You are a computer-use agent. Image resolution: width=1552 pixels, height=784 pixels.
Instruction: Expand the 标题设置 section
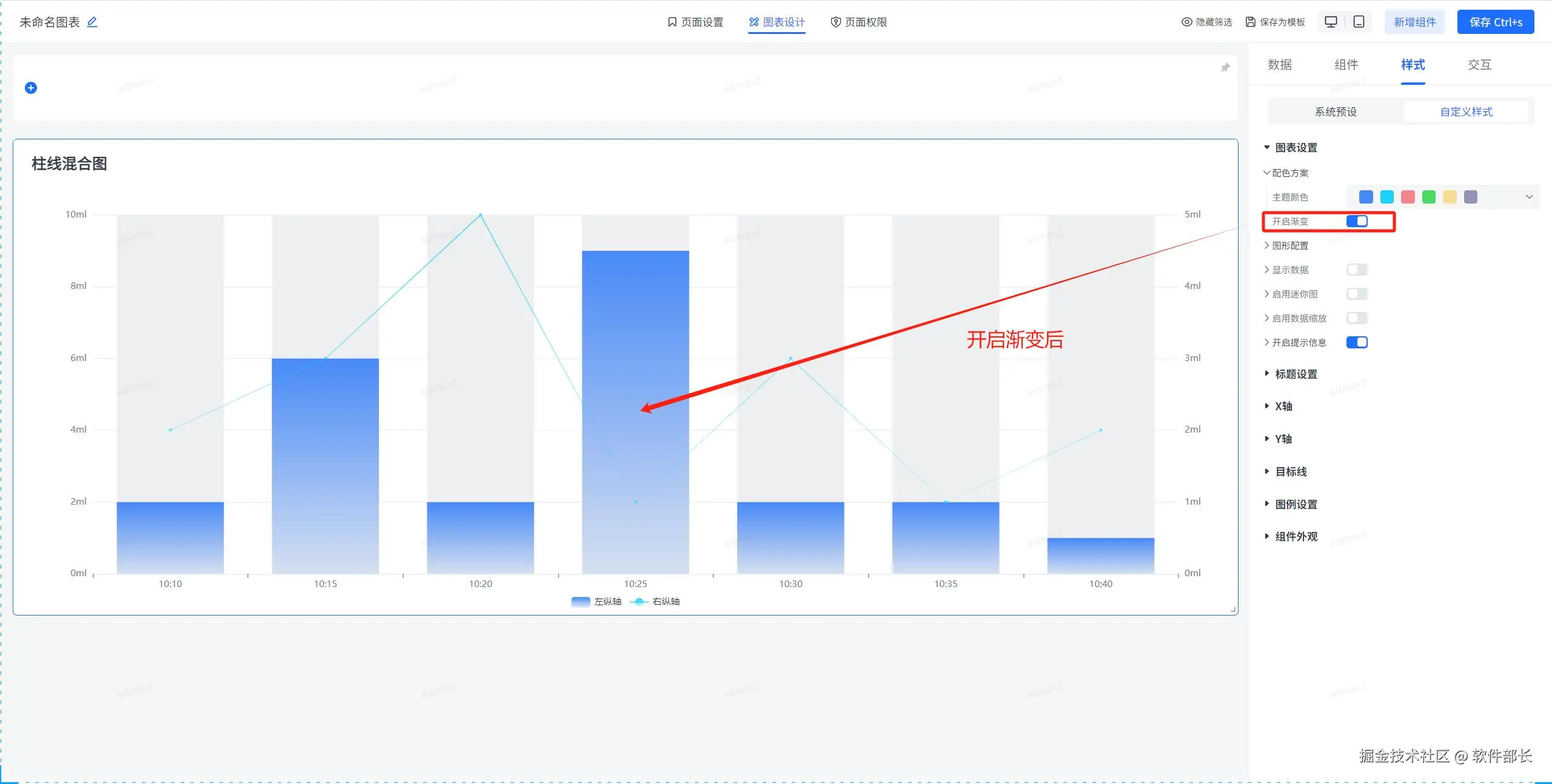(x=1296, y=374)
